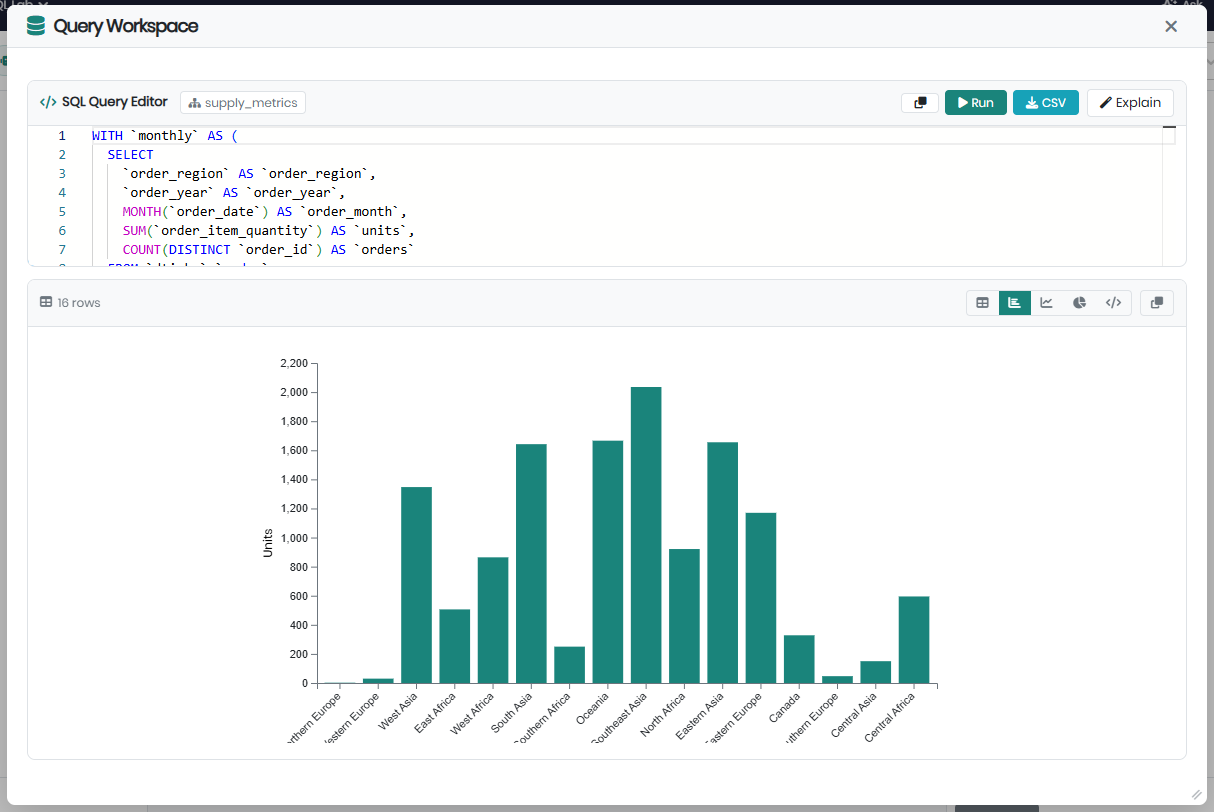Copy the SQL query with the editor copy icon
This screenshot has height=812, width=1214.
coord(919,103)
